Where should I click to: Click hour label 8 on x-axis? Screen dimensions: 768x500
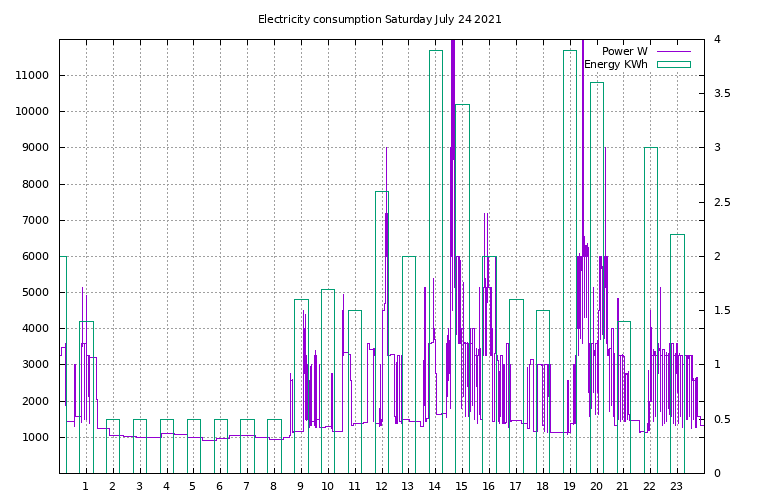click(x=273, y=486)
